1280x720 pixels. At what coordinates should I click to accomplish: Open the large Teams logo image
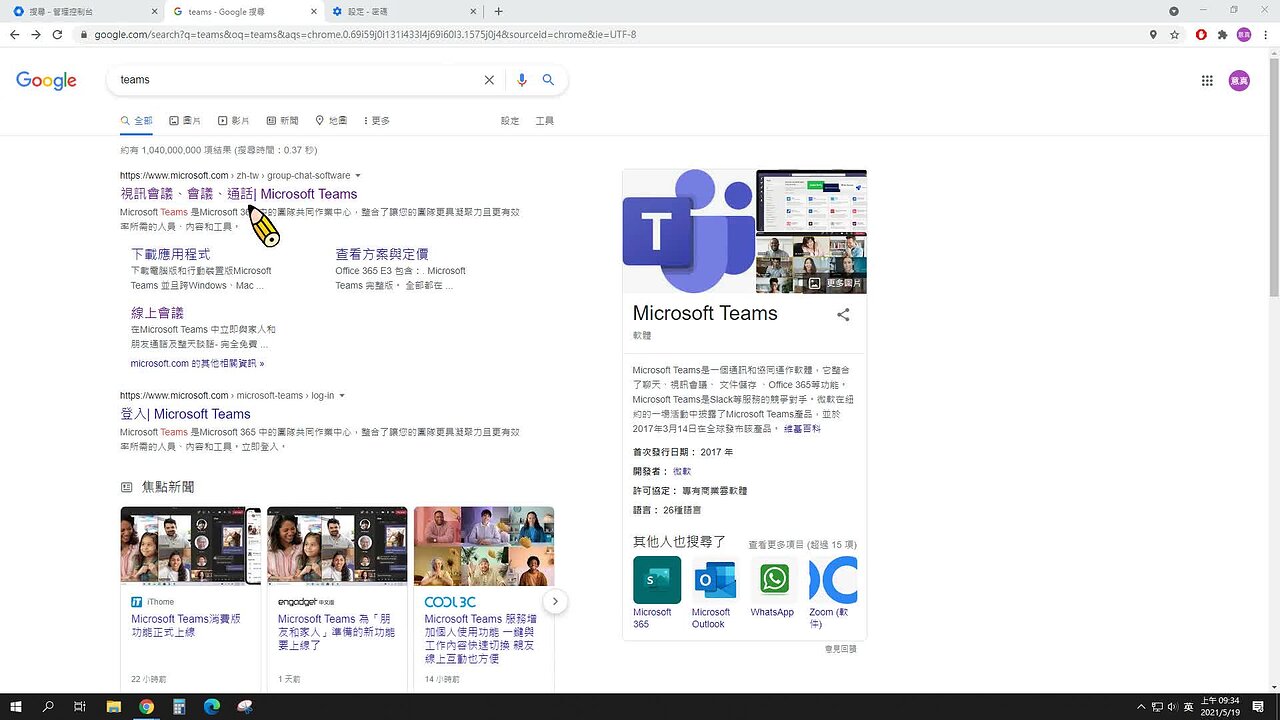click(x=689, y=231)
